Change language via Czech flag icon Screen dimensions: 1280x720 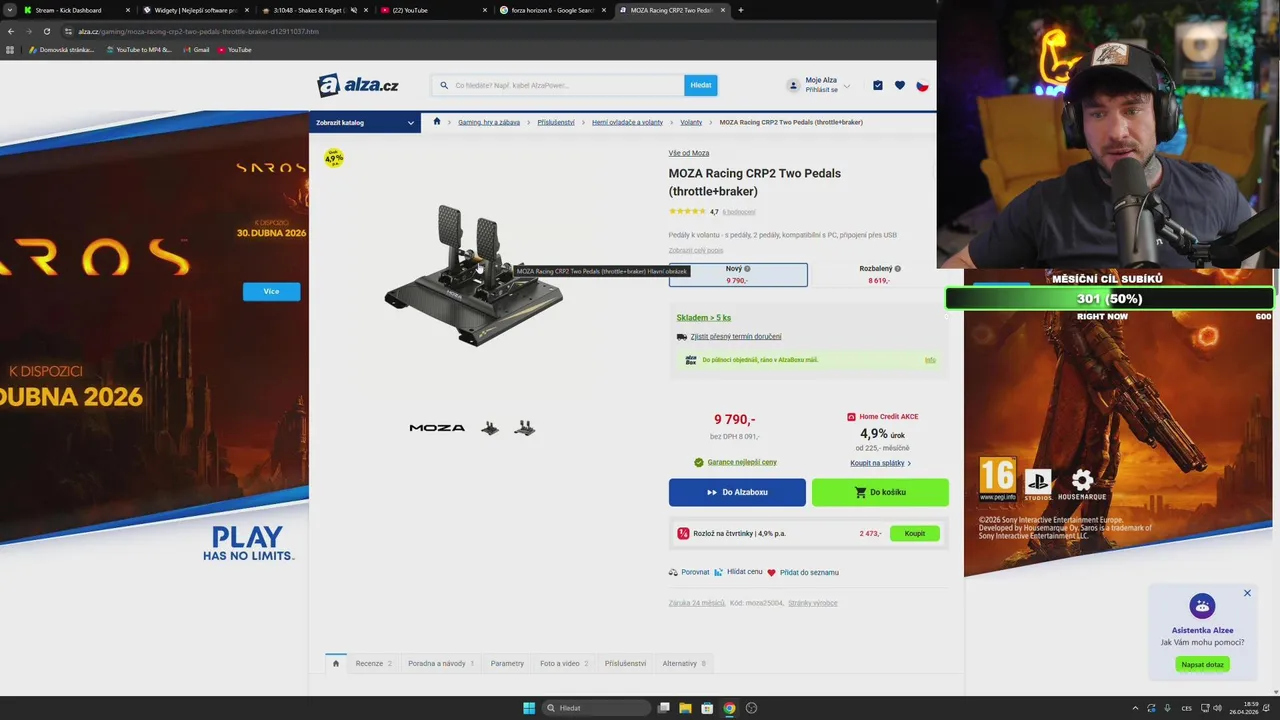pos(922,86)
